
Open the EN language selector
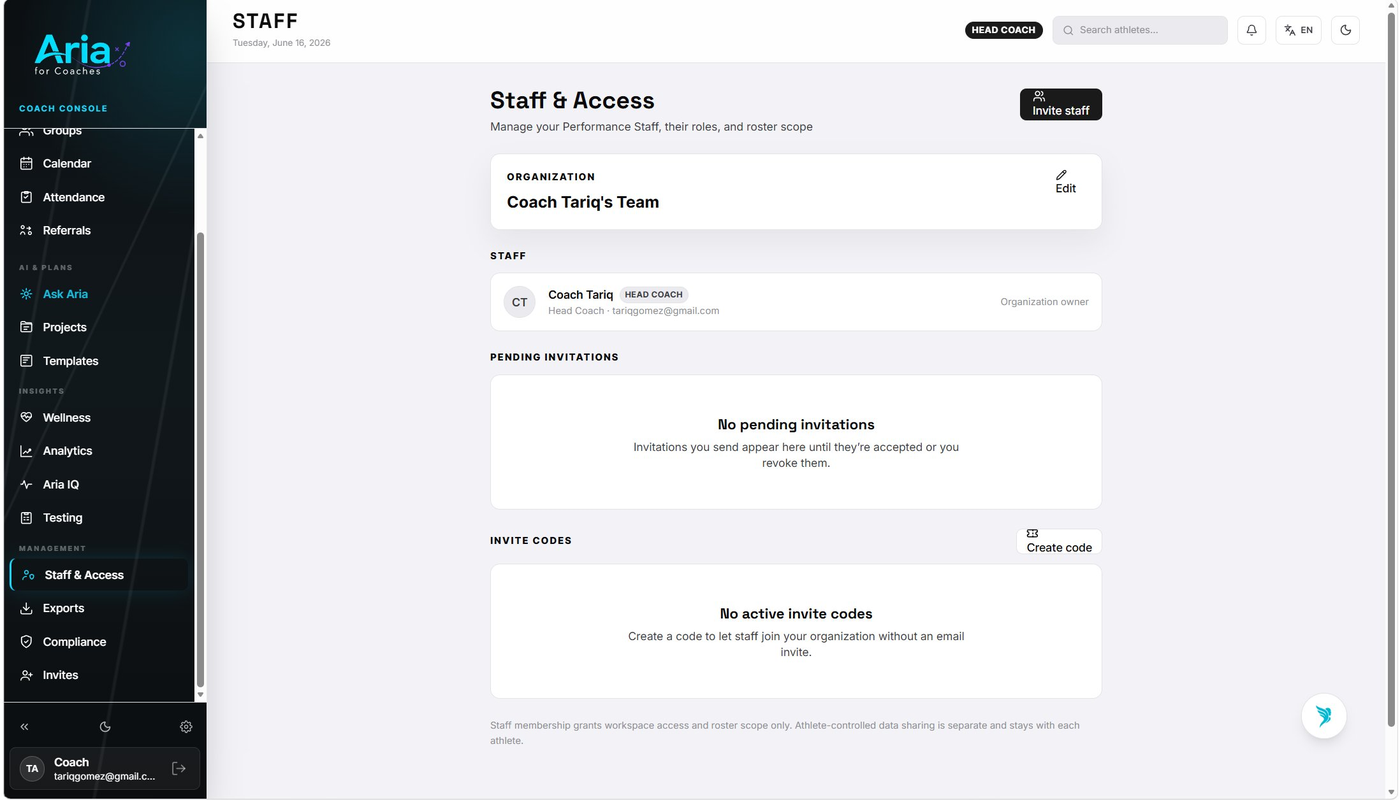[x=1298, y=30]
